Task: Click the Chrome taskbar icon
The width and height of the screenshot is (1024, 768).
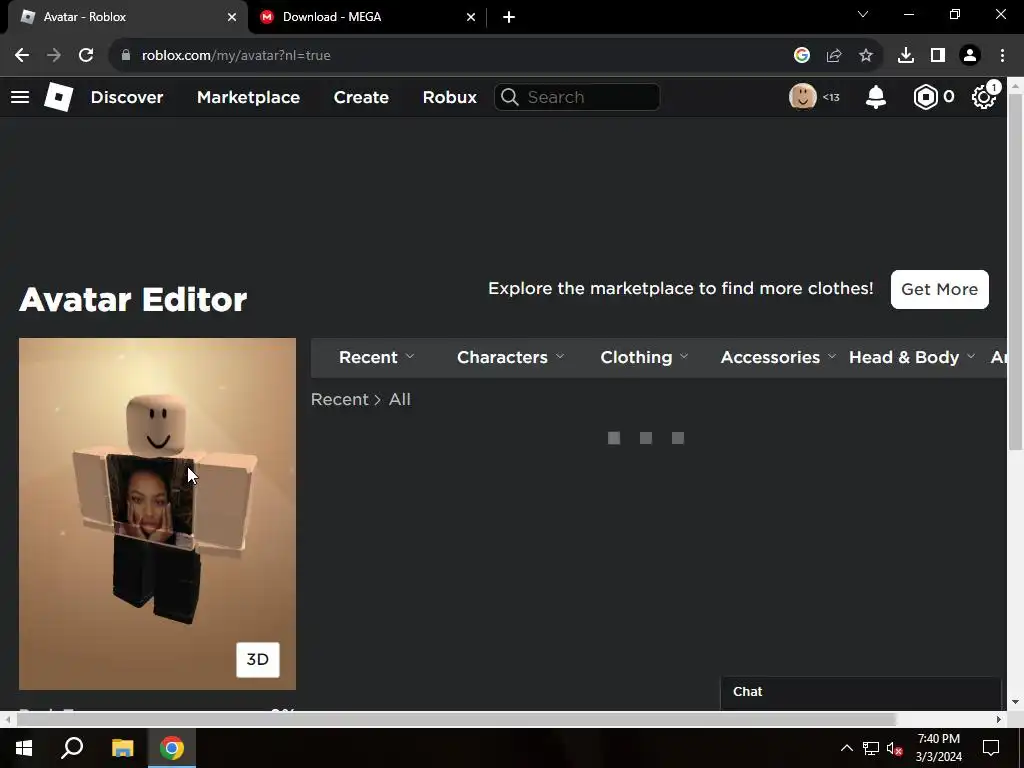Action: [172, 748]
